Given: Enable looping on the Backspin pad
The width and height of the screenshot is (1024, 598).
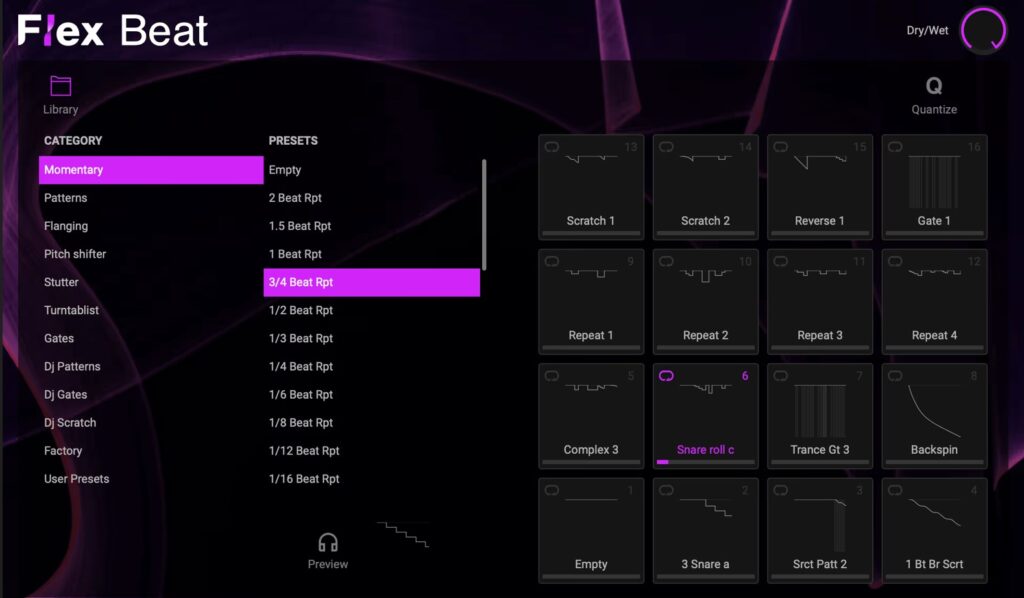Looking at the screenshot, I should pos(894,376).
